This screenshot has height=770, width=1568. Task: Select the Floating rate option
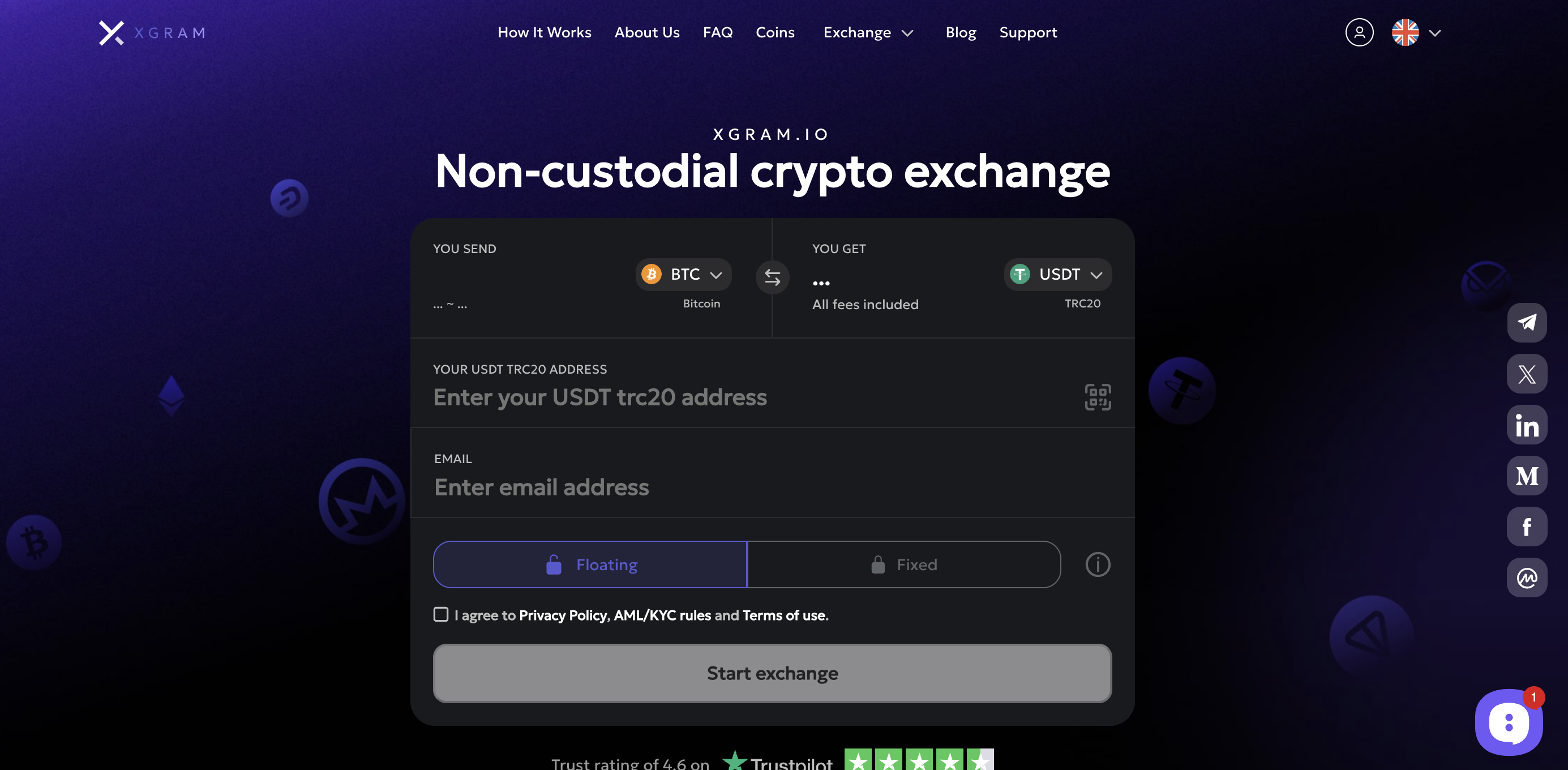pos(590,564)
